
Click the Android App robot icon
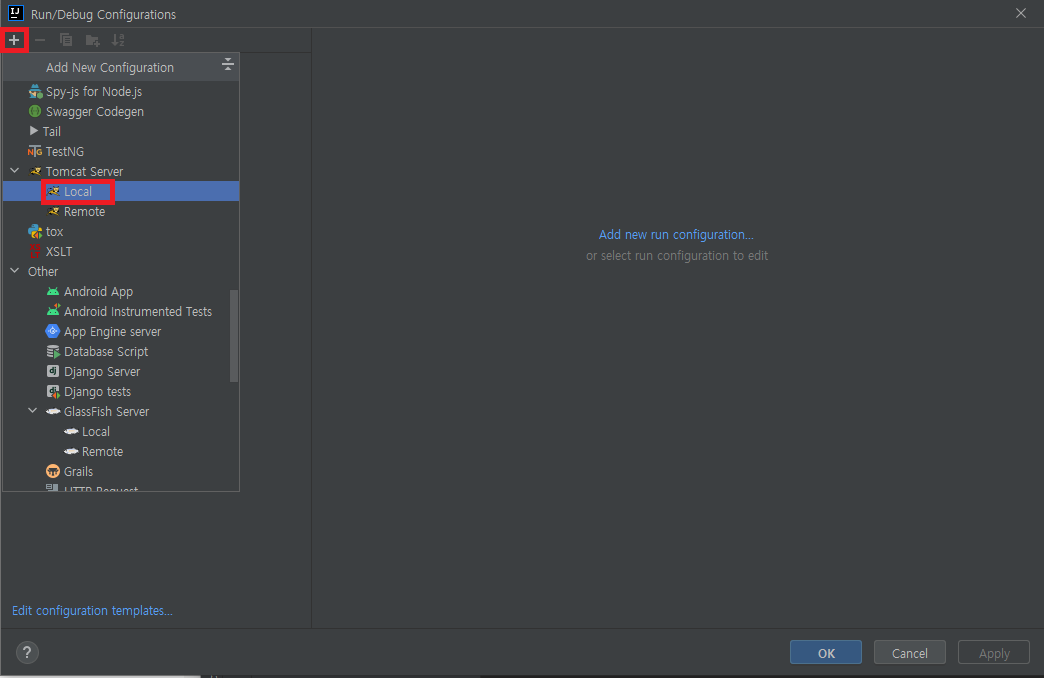(53, 291)
